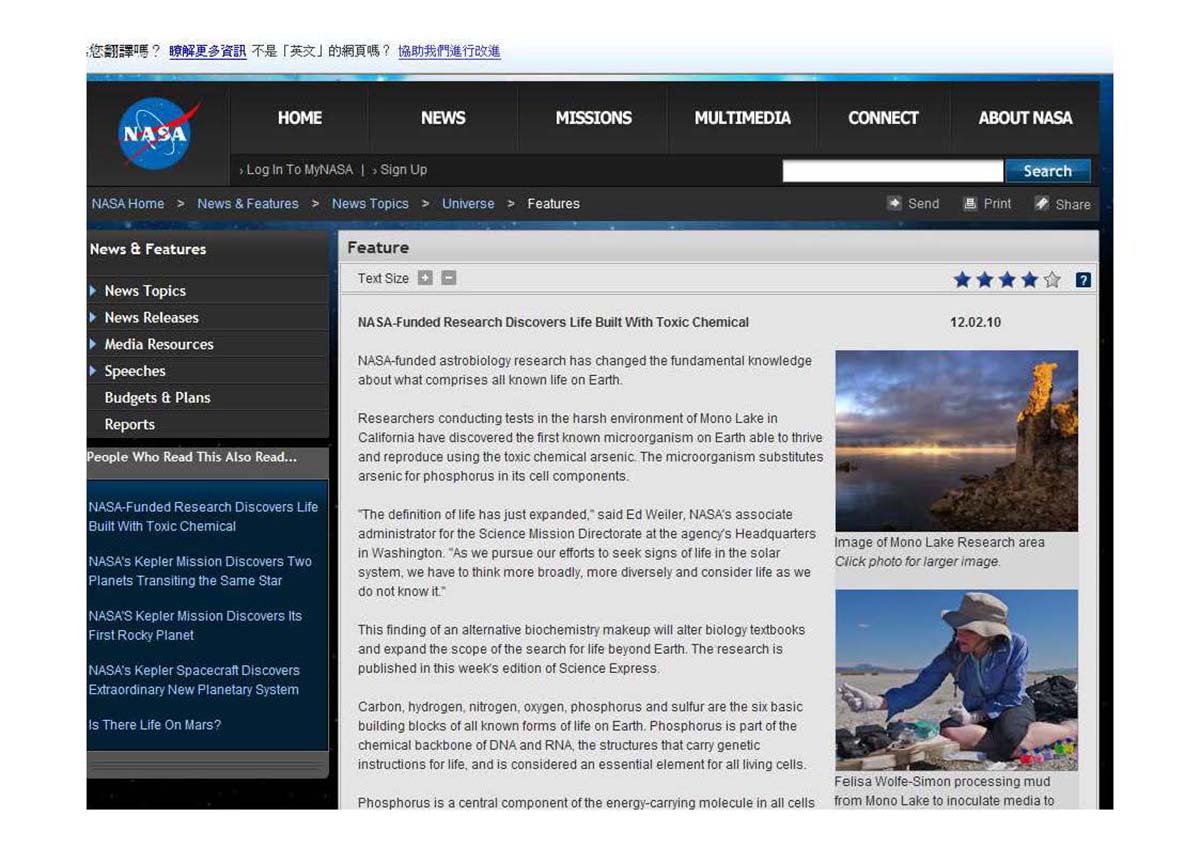
Task: Click Log In To MyNASA link
Action: pyautogui.click(x=299, y=170)
